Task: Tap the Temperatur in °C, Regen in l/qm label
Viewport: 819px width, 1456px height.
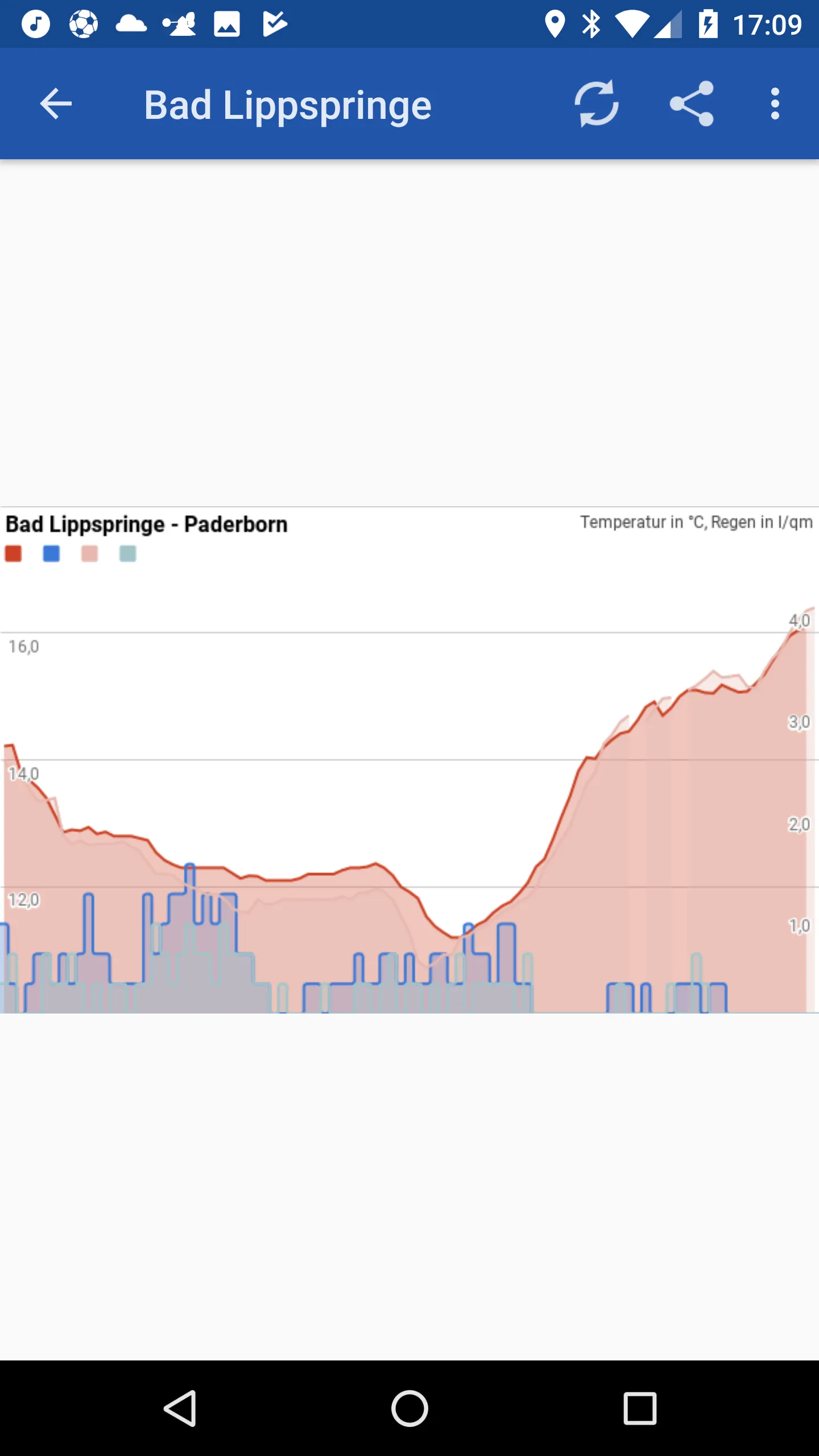Action: pyautogui.click(x=696, y=522)
